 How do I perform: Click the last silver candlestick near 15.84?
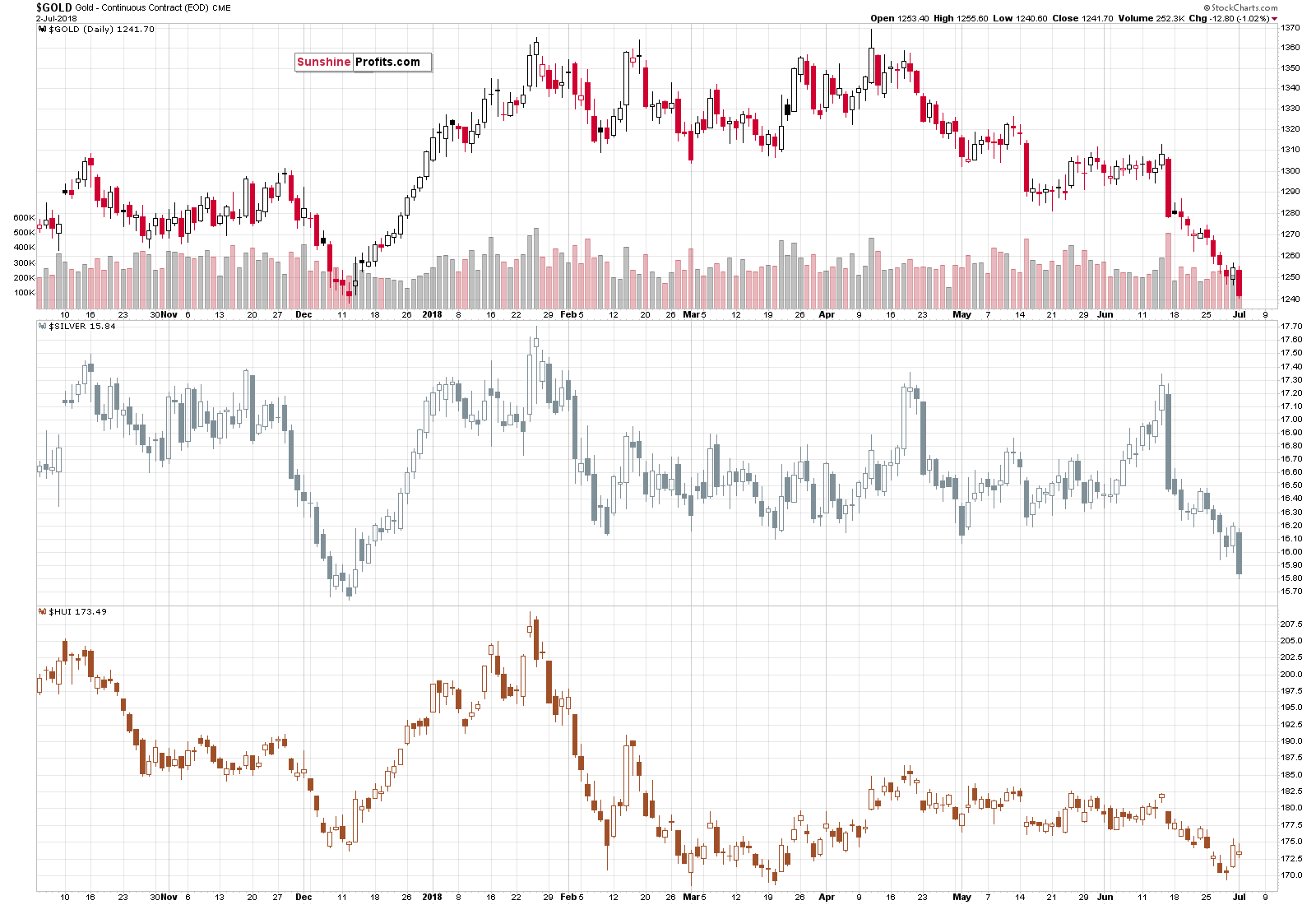pos(1240,553)
